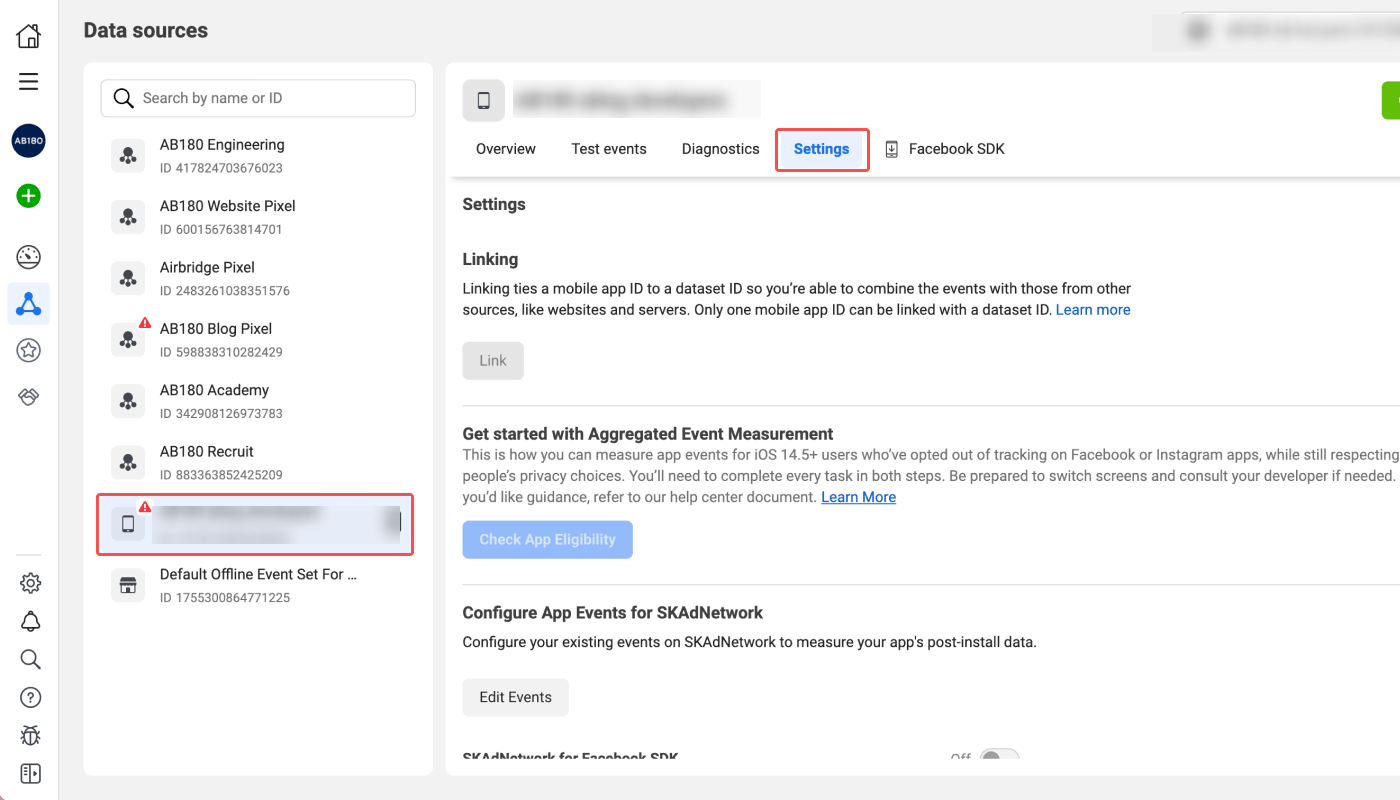The image size is (1400, 800).
Task: Go to the home icon in the sidebar
Action: click(x=29, y=36)
